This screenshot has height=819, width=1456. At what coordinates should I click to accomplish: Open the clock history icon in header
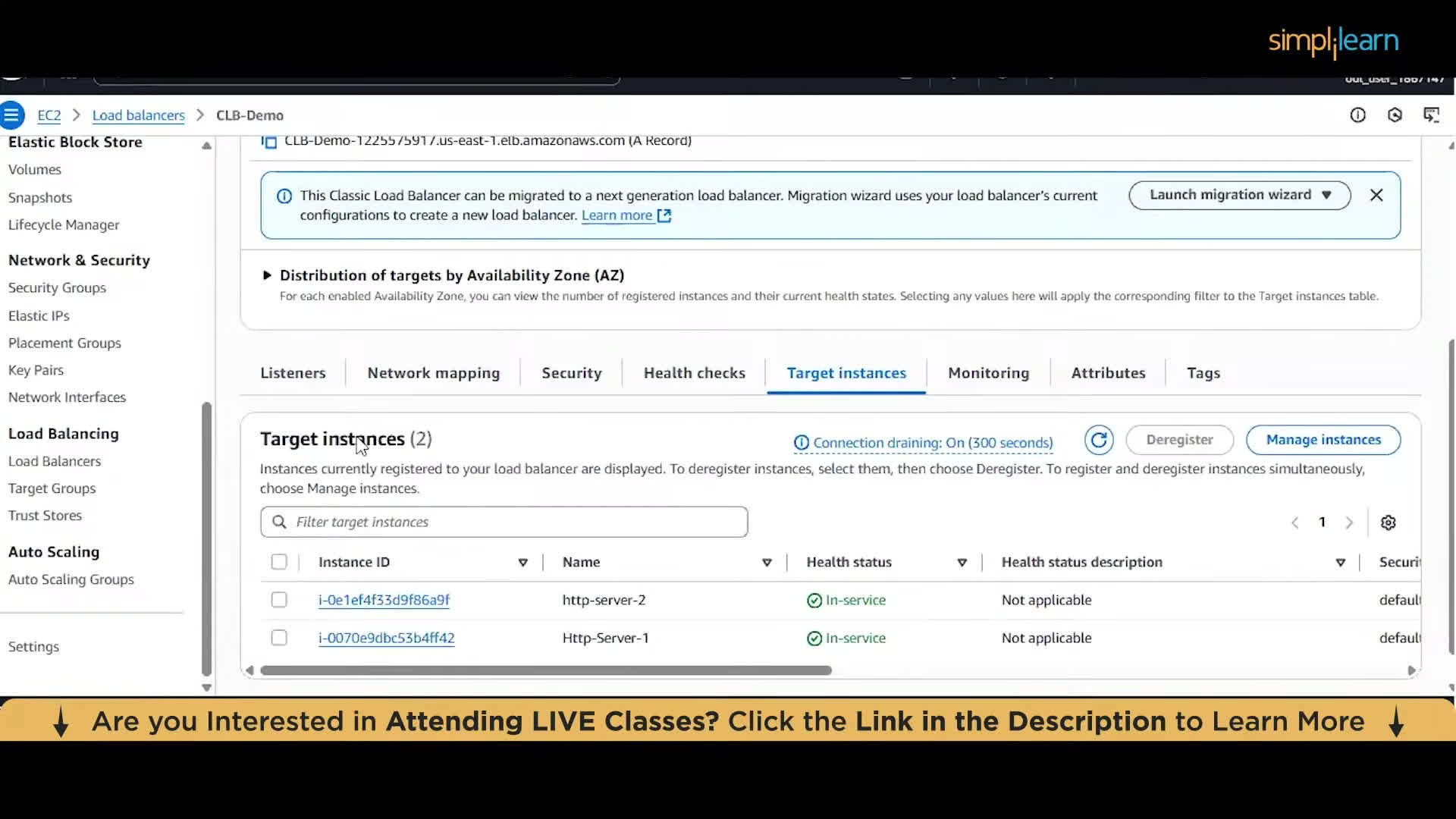pos(1395,115)
